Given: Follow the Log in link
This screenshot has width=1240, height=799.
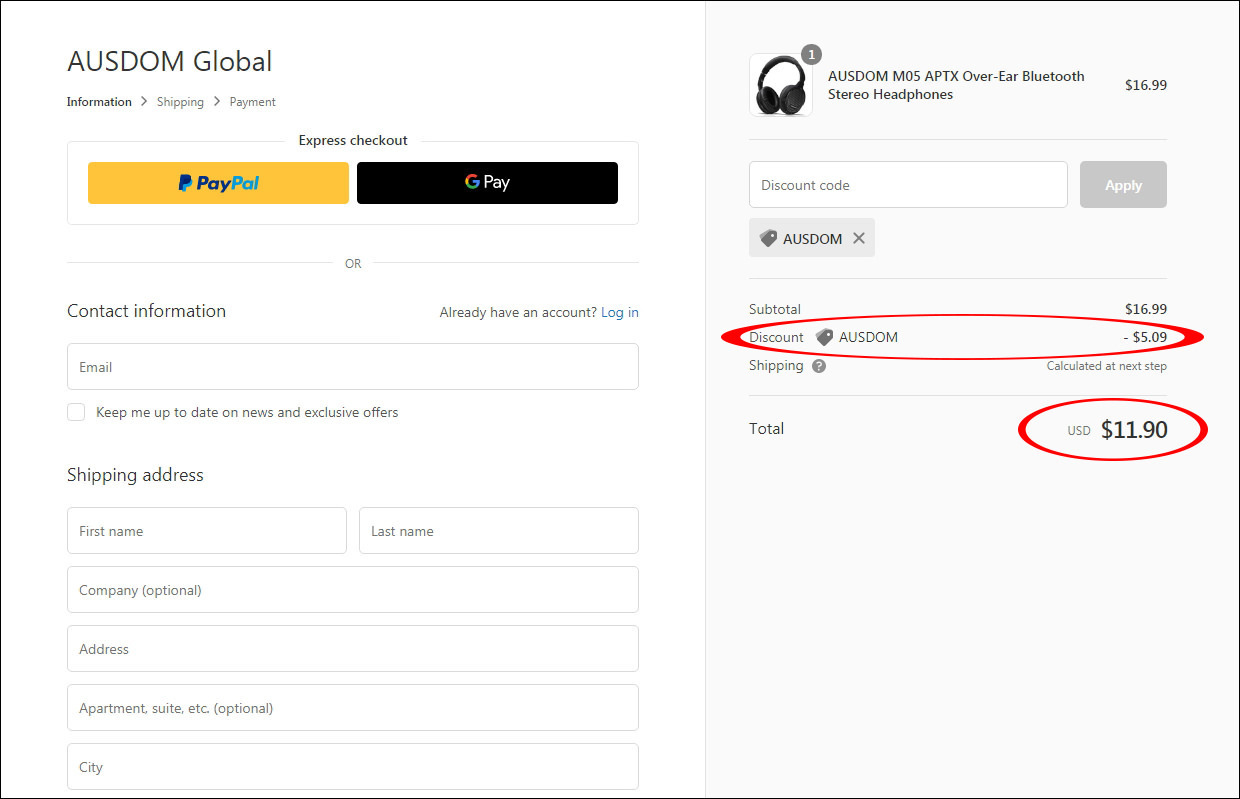Looking at the screenshot, I should (x=620, y=313).
